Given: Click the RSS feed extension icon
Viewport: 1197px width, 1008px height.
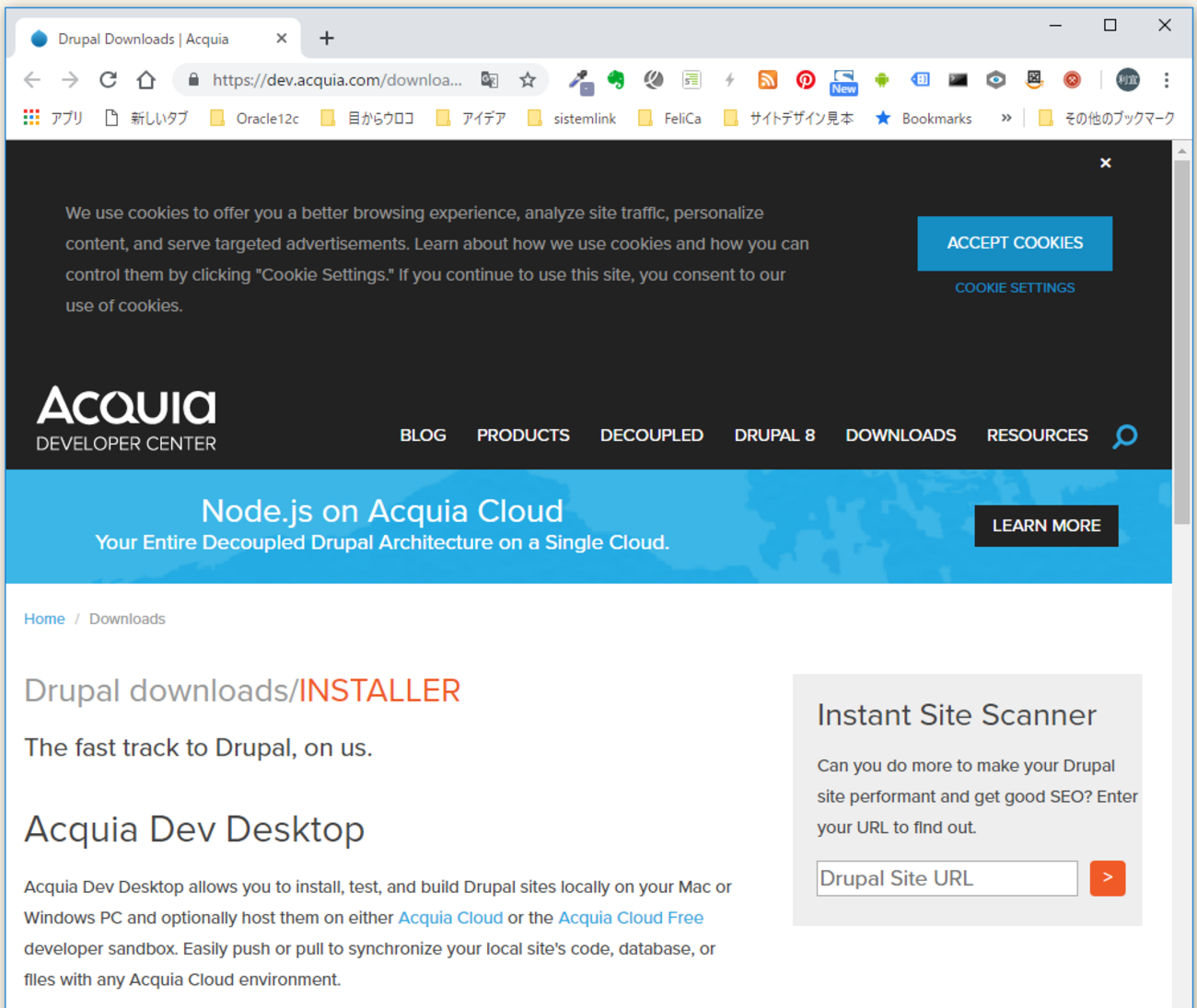Looking at the screenshot, I should pyautogui.click(x=767, y=80).
